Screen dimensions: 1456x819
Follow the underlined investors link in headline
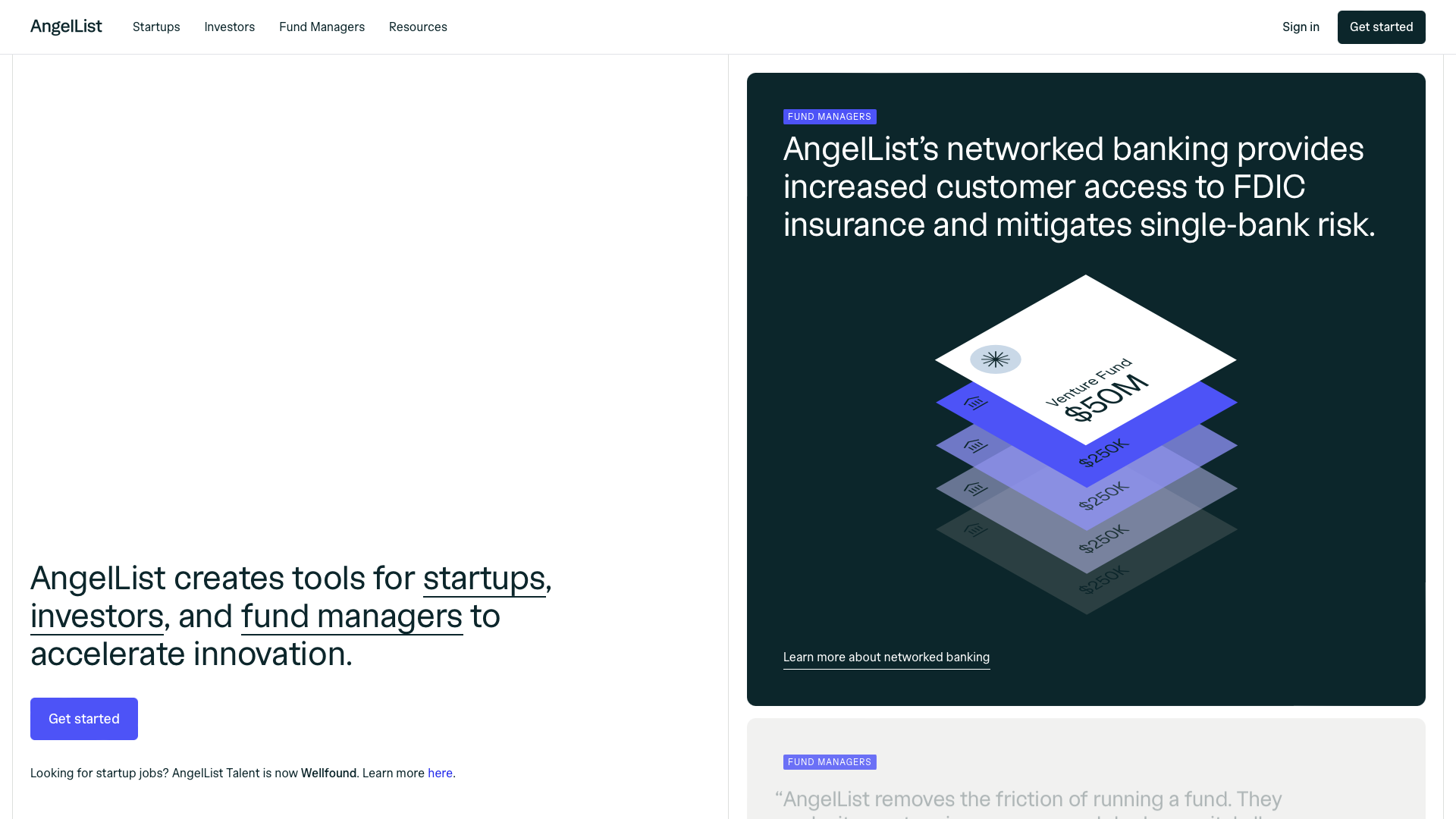coord(97,617)
